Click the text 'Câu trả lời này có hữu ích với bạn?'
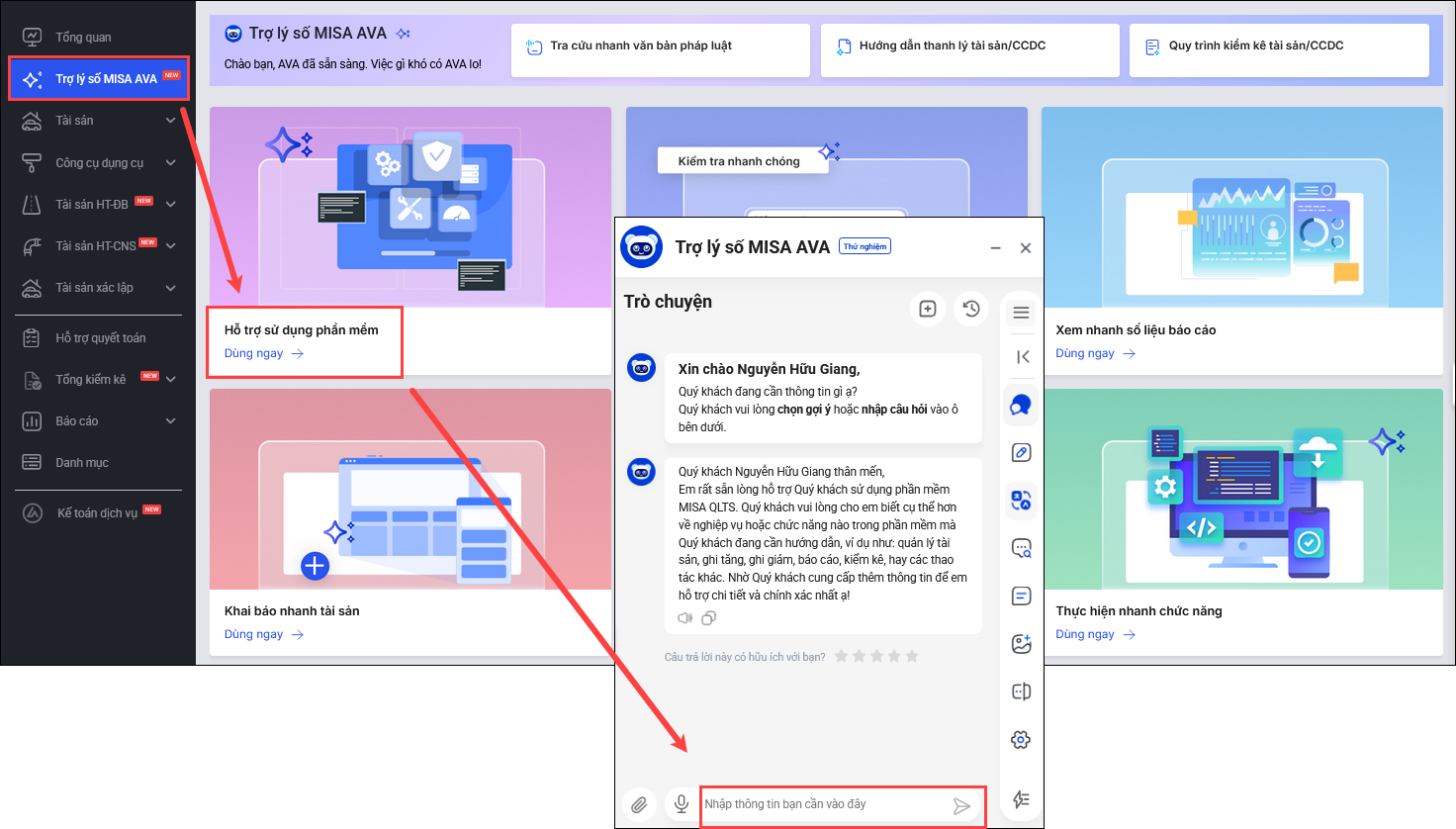The height and width of the screenshot is (829, 1456). tap(745, 657)
